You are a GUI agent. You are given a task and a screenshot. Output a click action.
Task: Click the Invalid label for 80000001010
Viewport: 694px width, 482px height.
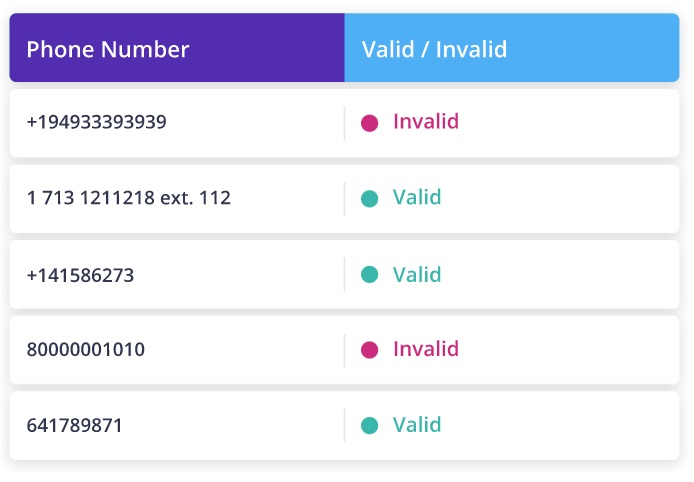click(x=426, y=349)
